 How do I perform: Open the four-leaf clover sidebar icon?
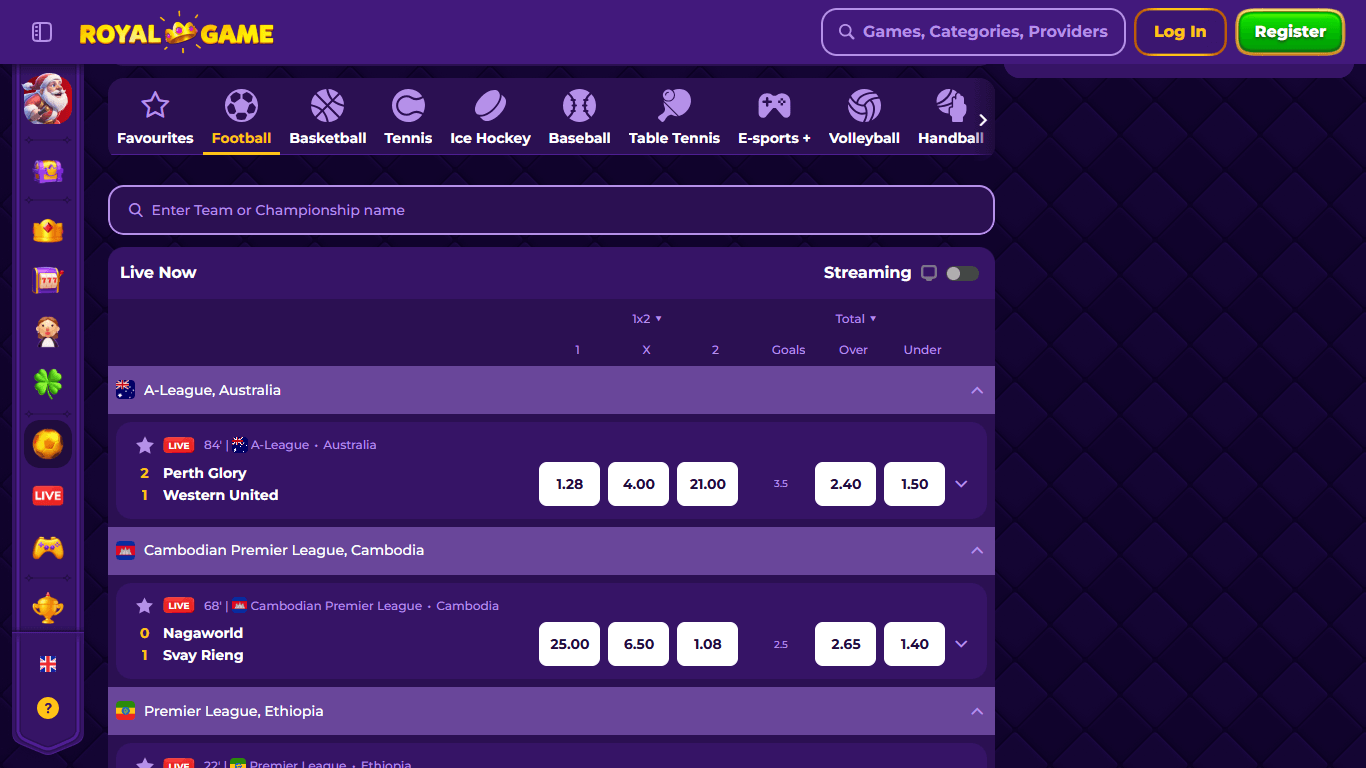click(48, 383)
